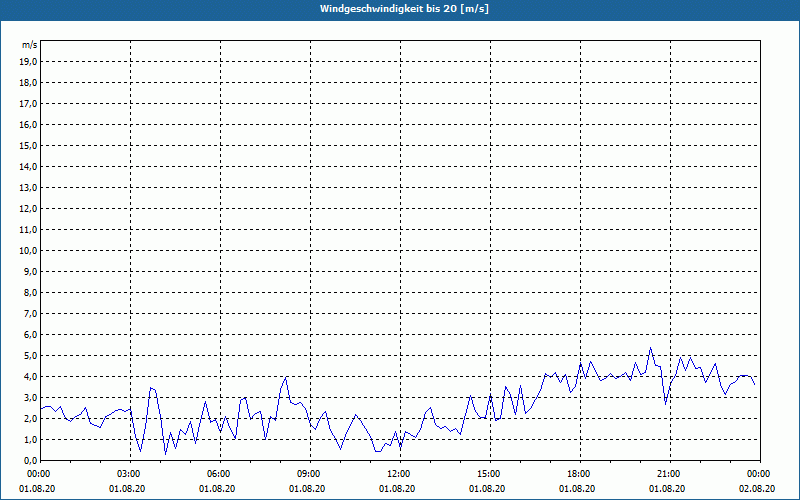Click the 0,0 y-axis label

click(31, 460)
